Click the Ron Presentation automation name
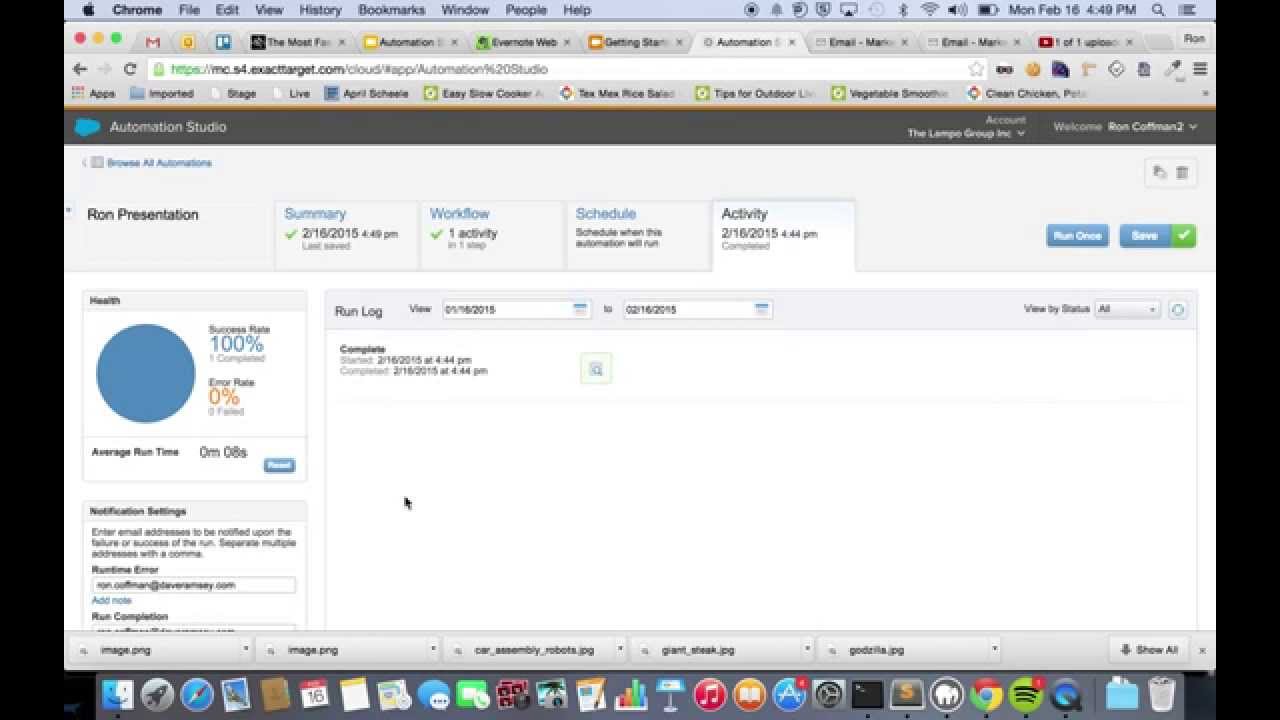1280x720 pixels. click(143, 215)
